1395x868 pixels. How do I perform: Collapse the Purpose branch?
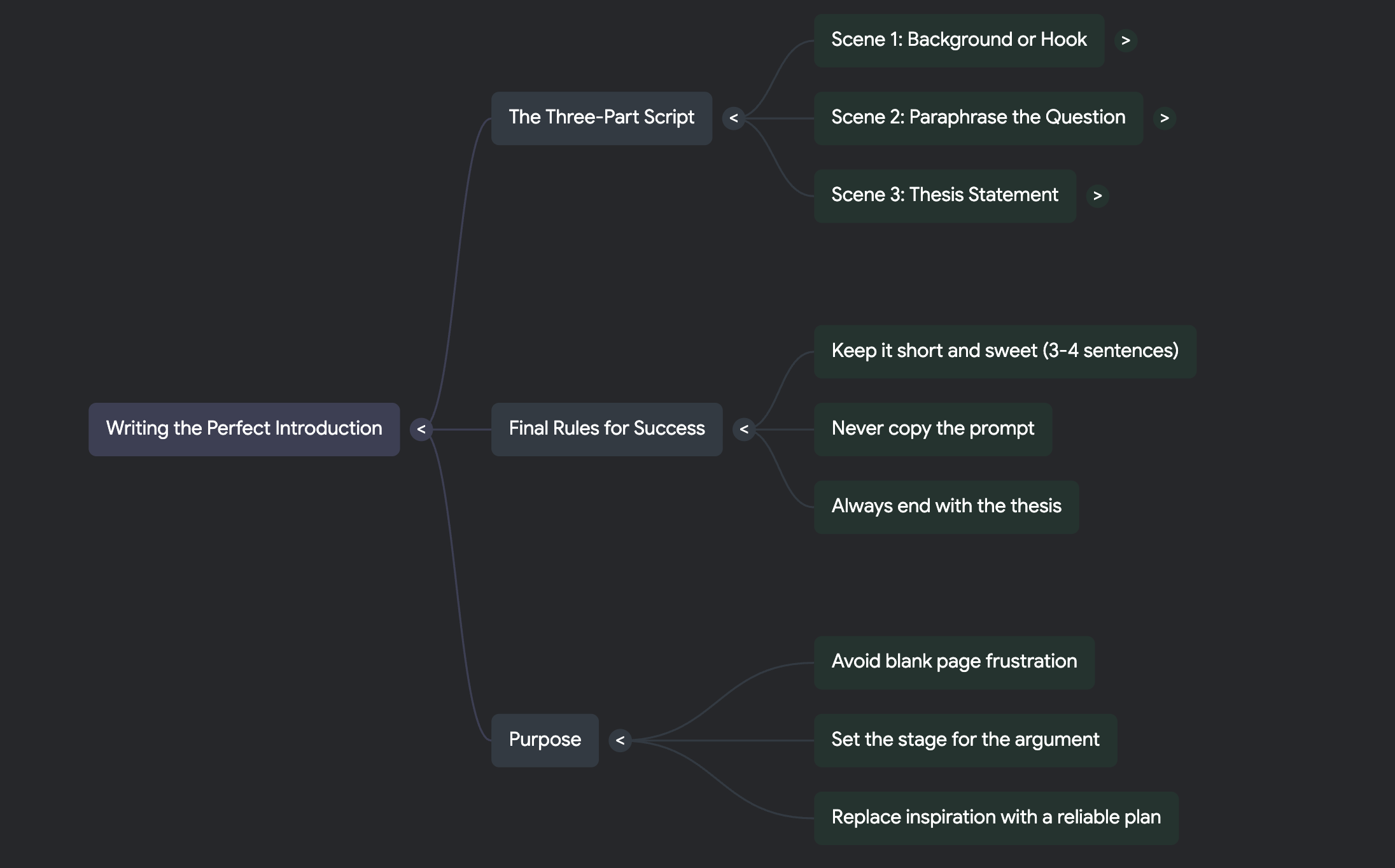coord(620,740)
